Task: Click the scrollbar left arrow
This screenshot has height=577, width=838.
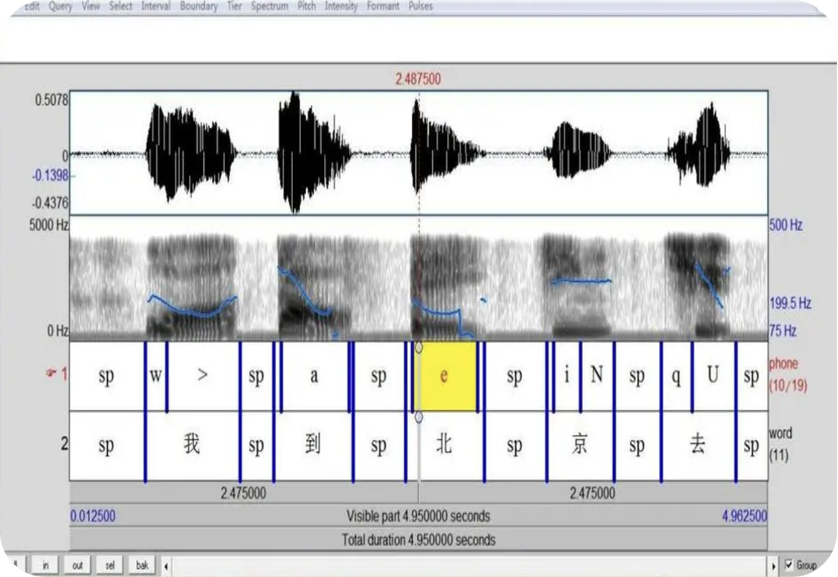Action: click(166, 566)
